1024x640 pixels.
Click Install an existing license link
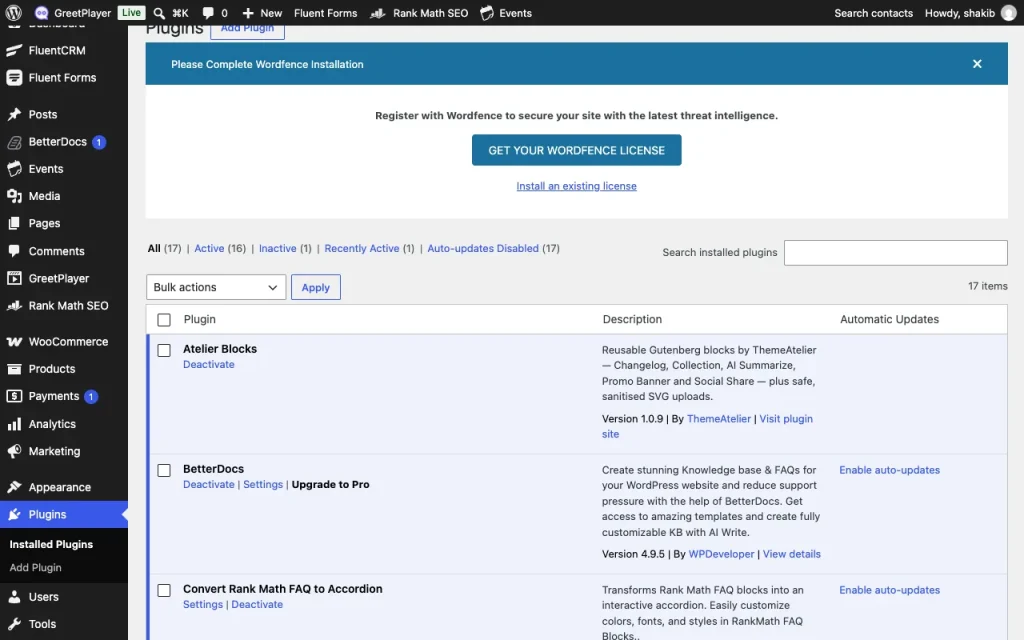tap(577, 186)
